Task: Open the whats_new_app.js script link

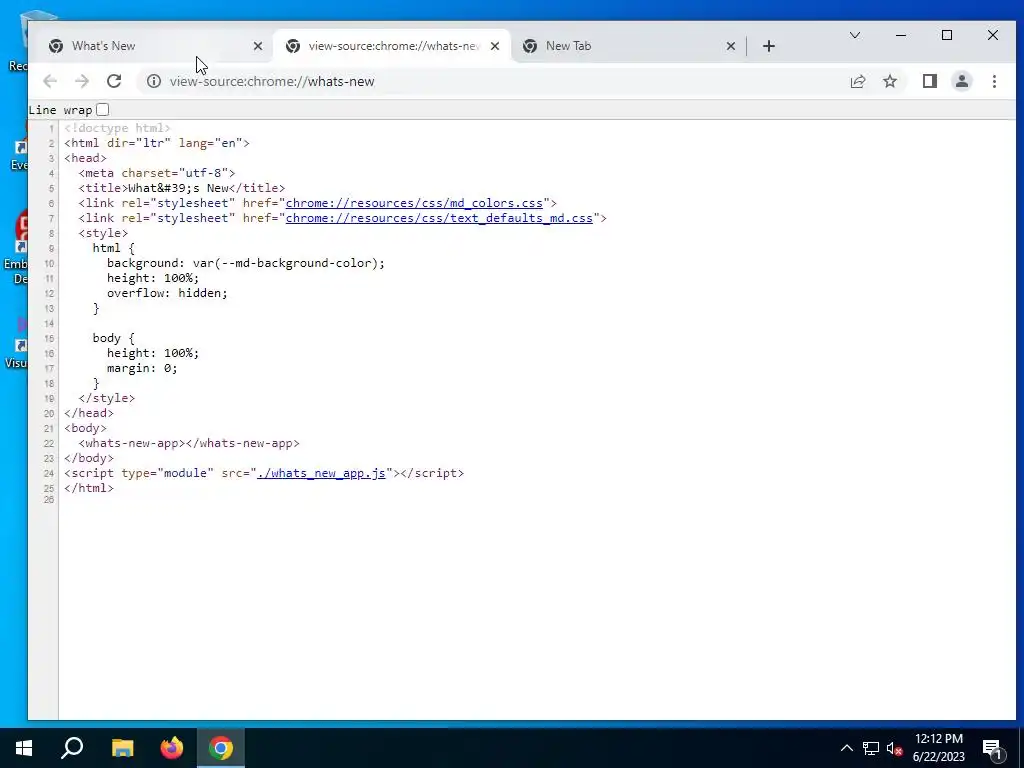Action: click(x=321, y=473)
